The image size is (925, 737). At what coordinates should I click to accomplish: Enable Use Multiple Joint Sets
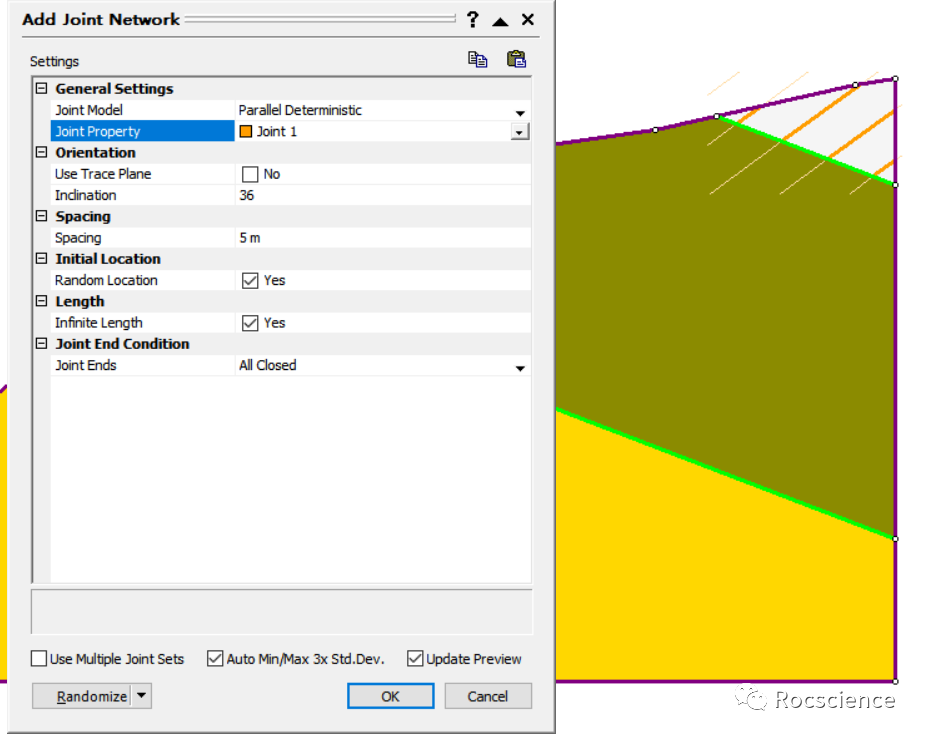click(39, 659)
